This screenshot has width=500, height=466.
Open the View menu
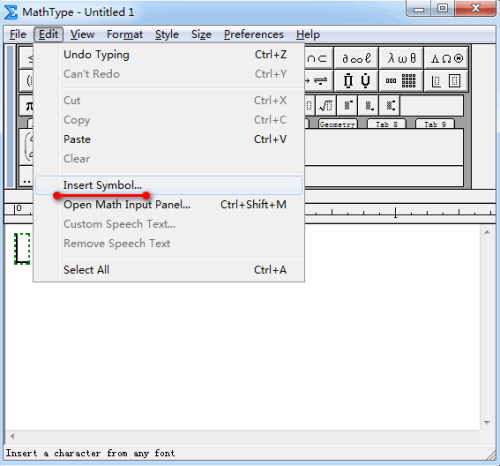click(x=82, y=34)
